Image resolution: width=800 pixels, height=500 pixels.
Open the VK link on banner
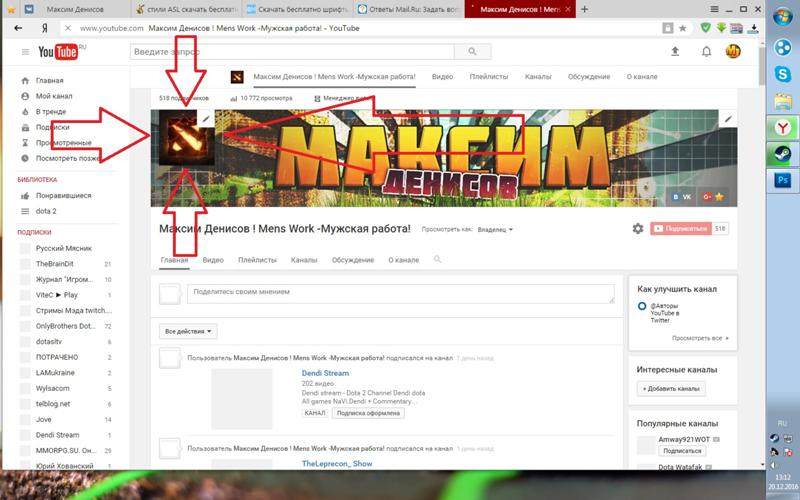[682, 196]
